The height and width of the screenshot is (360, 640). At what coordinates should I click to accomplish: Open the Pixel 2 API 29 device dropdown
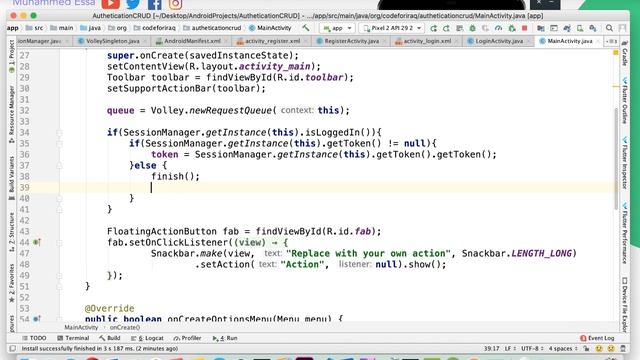point(392,28)
